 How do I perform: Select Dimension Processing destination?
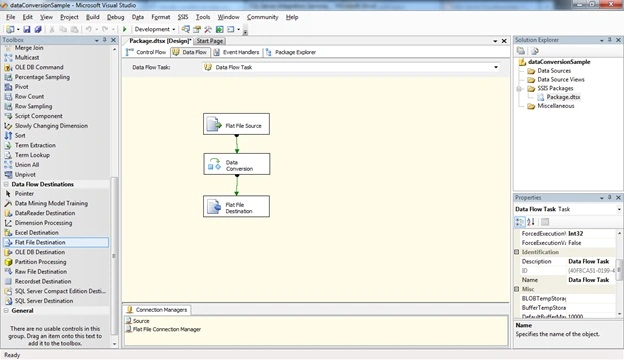point(43,223)
